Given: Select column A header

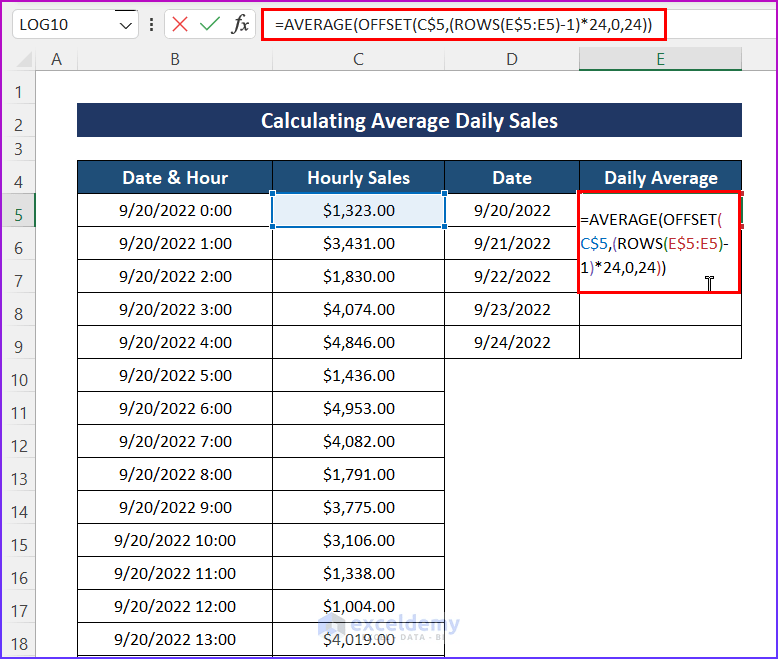Looking at the screenshot, I should coord(57,59).
